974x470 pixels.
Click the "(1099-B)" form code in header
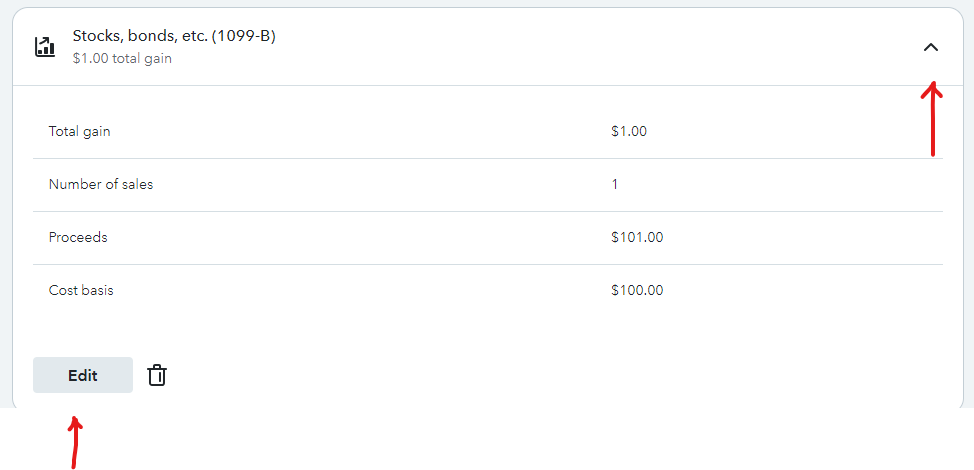point(244,36)
